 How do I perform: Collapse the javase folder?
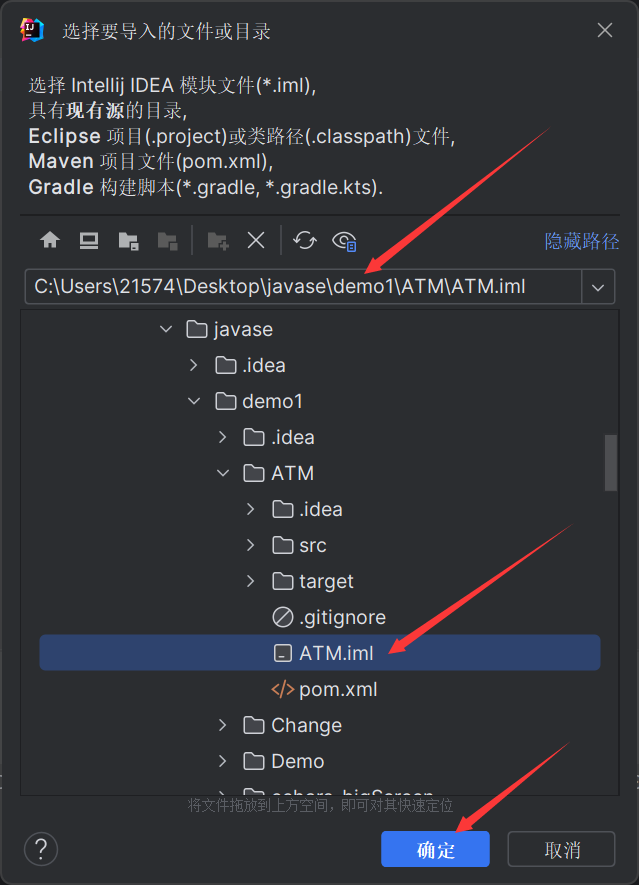click(166, 328)
